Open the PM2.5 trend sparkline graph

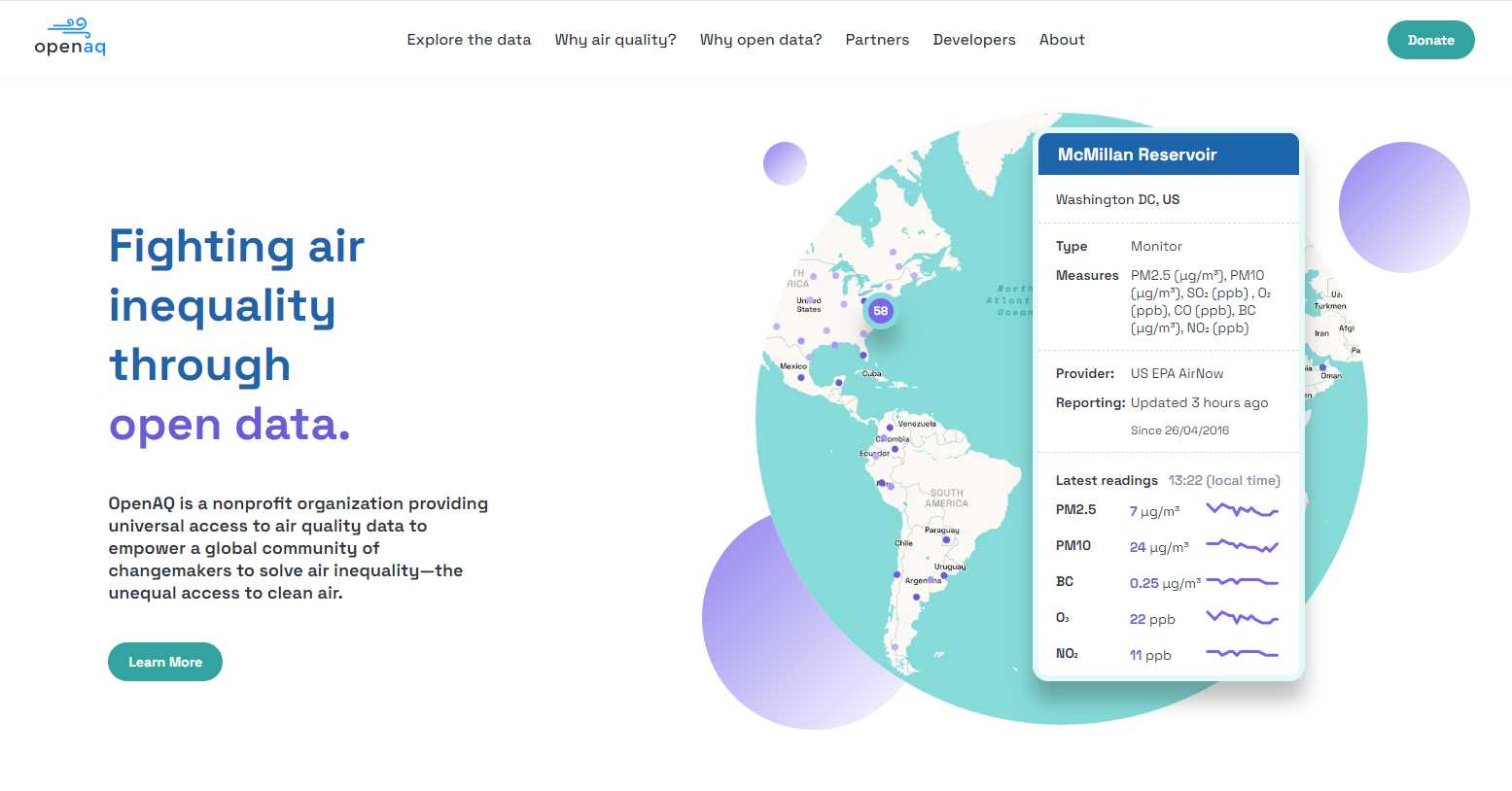tap(1242, 509)
